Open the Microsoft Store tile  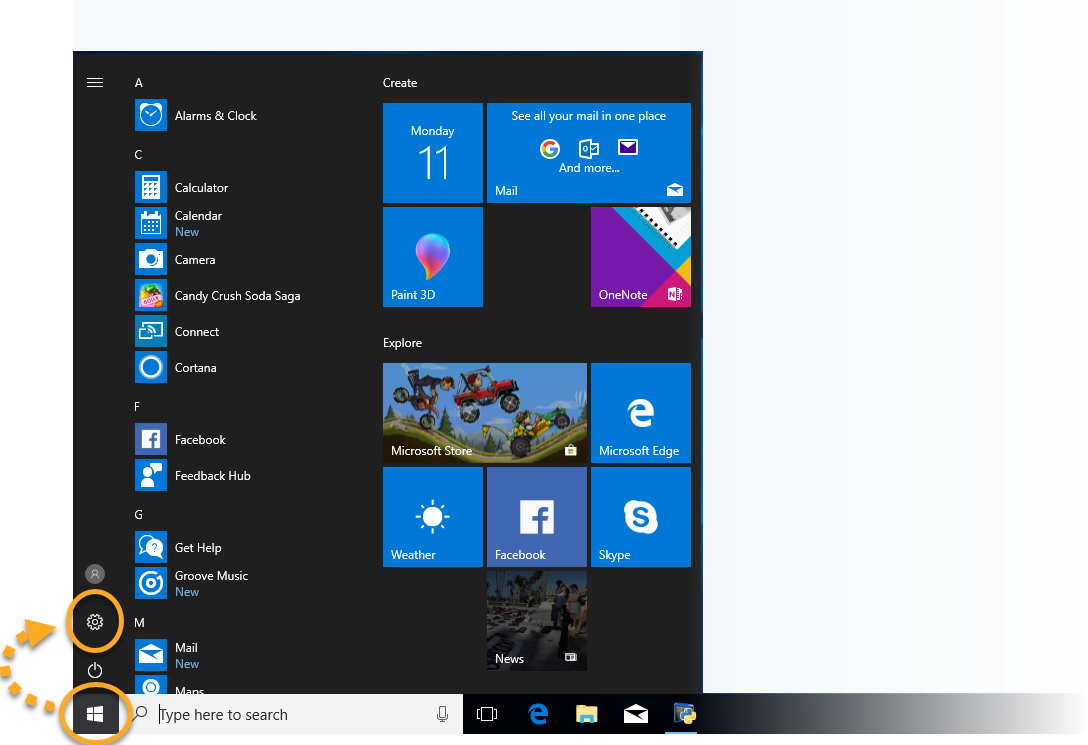[x=485, y=413]
